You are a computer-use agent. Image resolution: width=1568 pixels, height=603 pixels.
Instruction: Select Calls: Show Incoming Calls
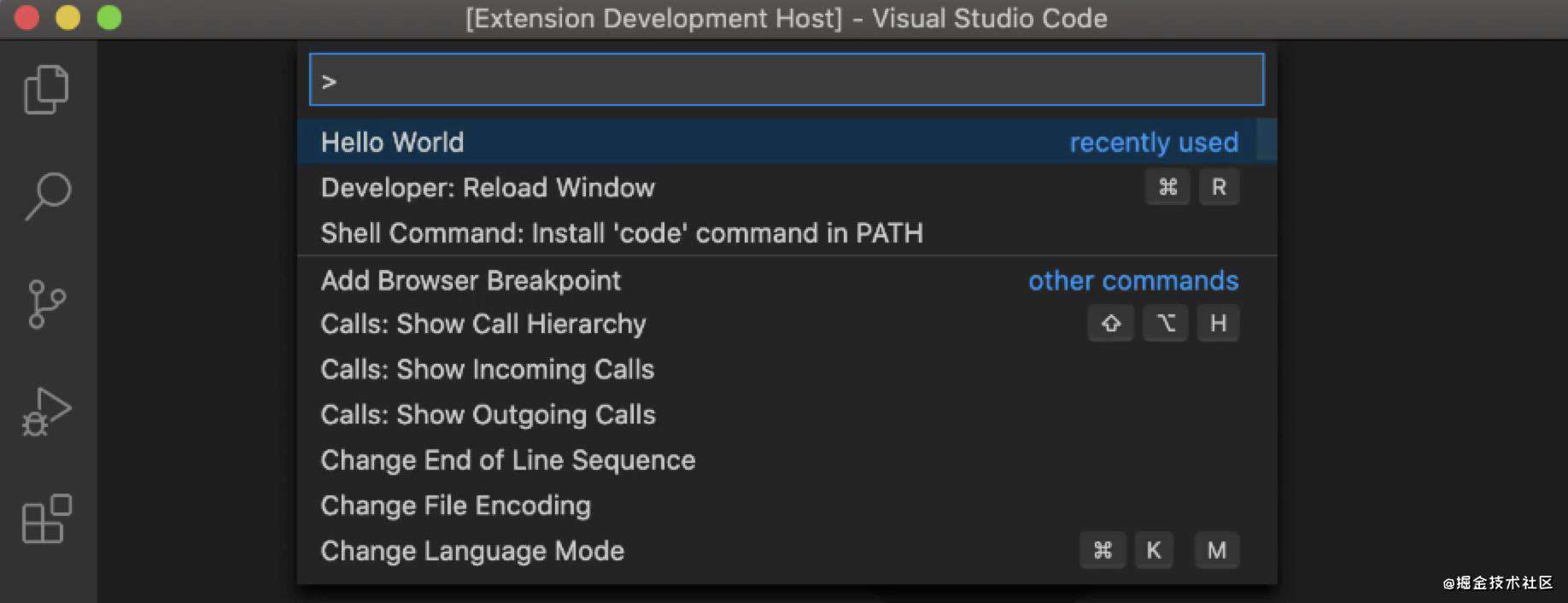point(787,369)
